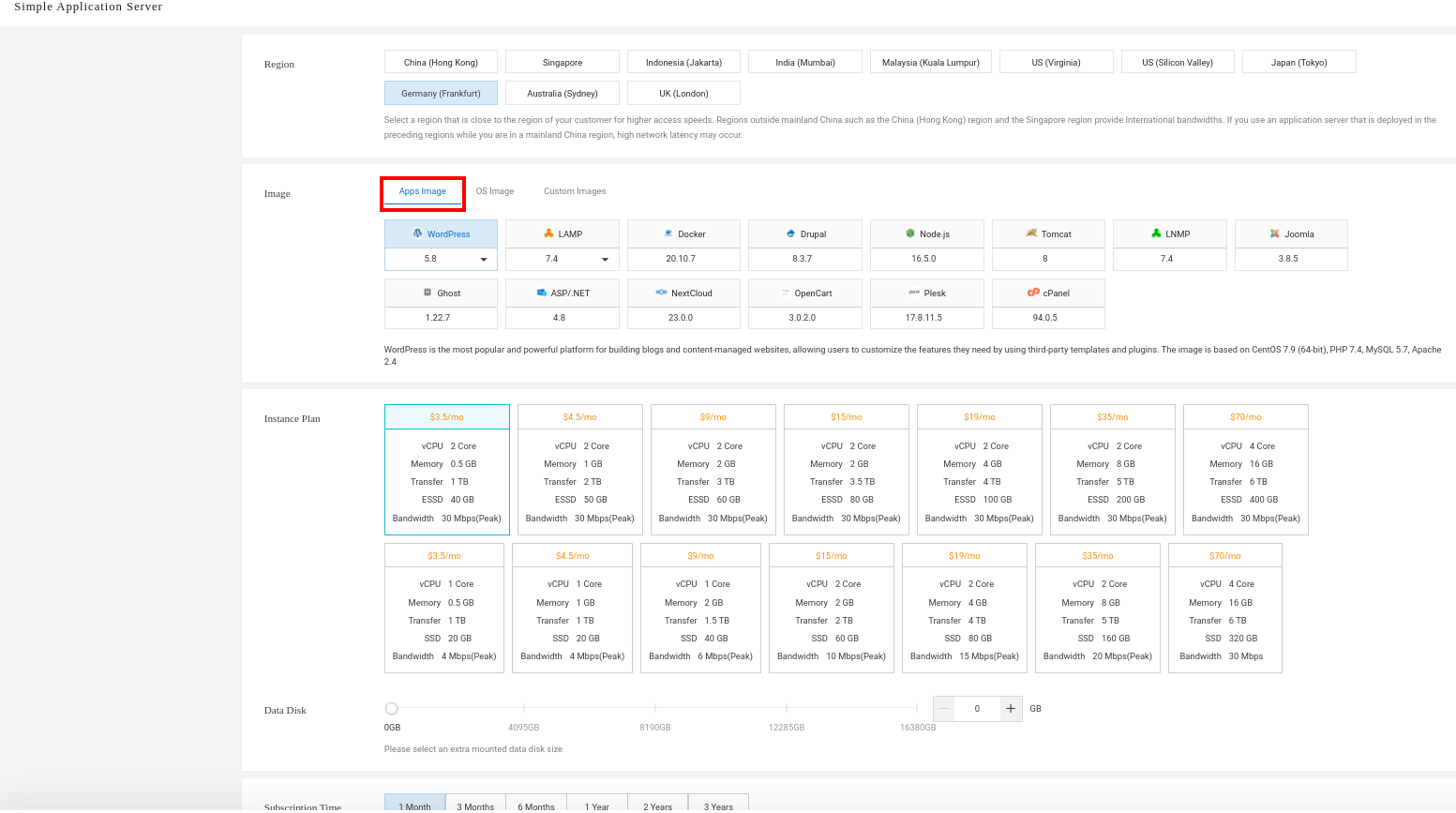
Task: Open the WordPress 5.8 version dropdown
Action: click(x=441, y=259)
